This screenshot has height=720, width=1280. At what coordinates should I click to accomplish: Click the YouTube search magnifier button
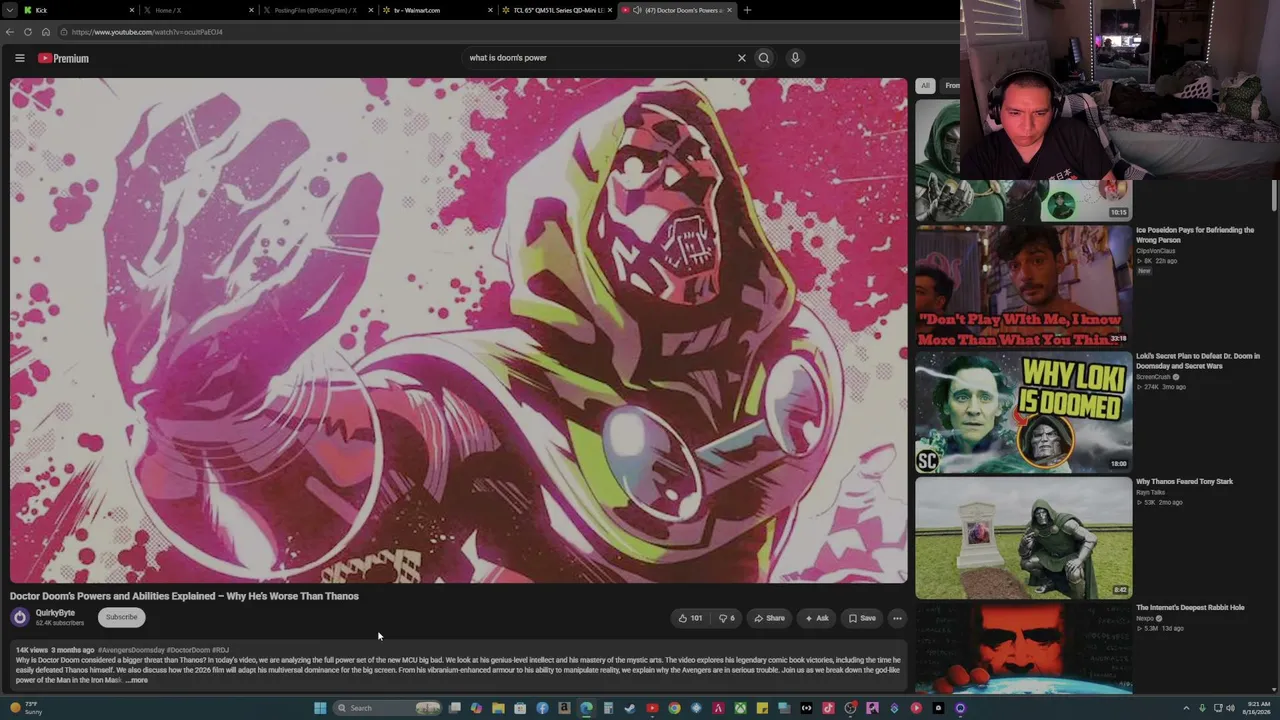click(x=764, y=58)
